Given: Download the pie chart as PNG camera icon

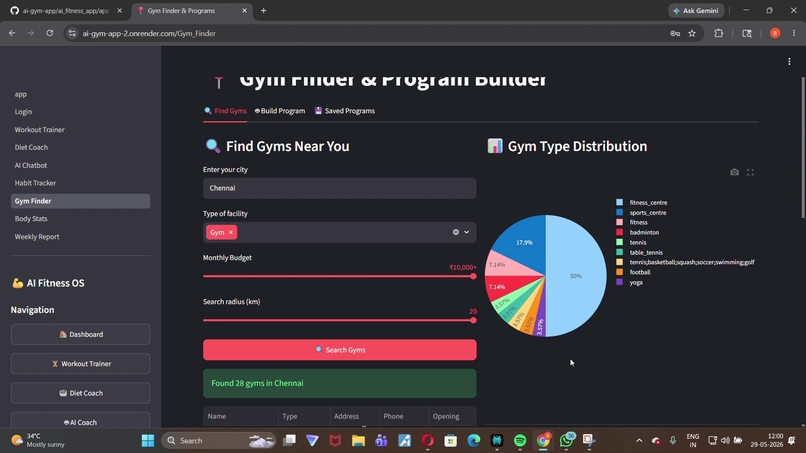Looking at the screenshot, I should point(735,172).
